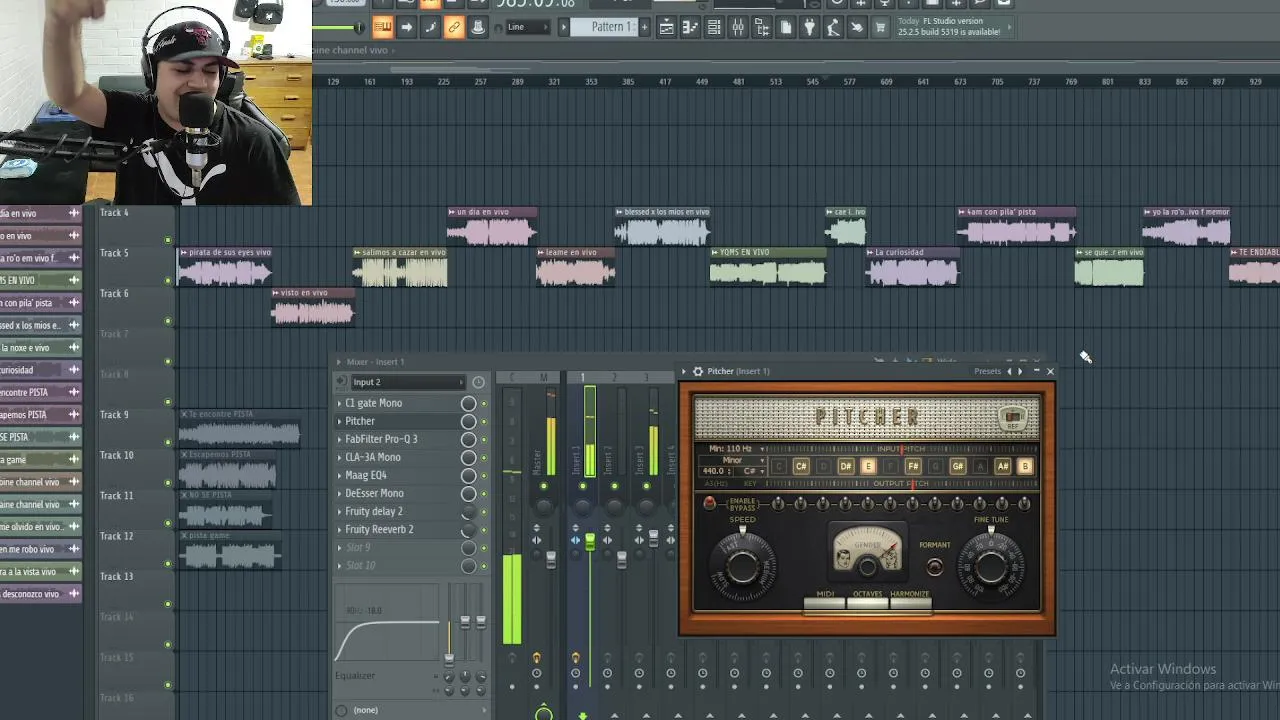The width and height of the screenshot is (1280, 720).
Task: Select previous Pitcher preset arrow
Action: [x=1008, y=371]
